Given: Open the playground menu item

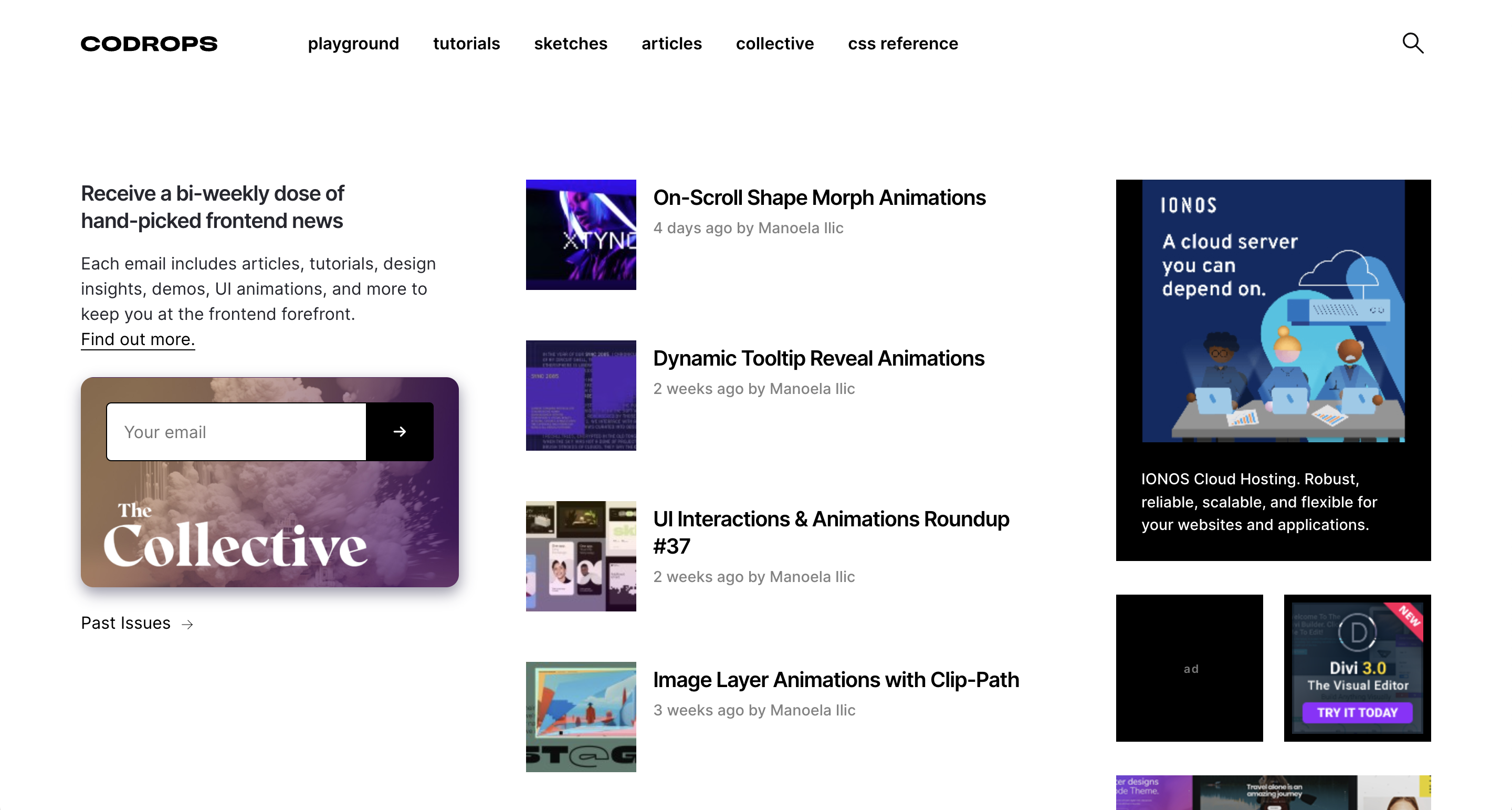Looking at the screenshot, I should (353, 44).
